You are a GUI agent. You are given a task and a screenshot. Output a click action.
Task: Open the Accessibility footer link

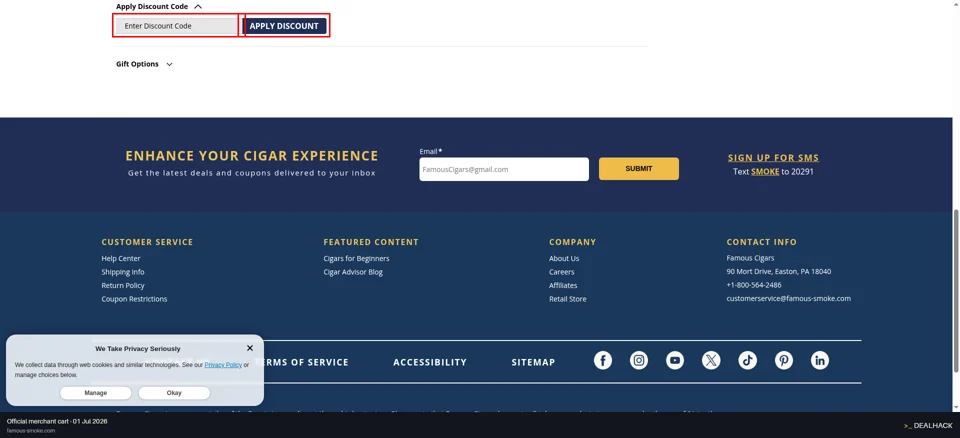(430, 362)
